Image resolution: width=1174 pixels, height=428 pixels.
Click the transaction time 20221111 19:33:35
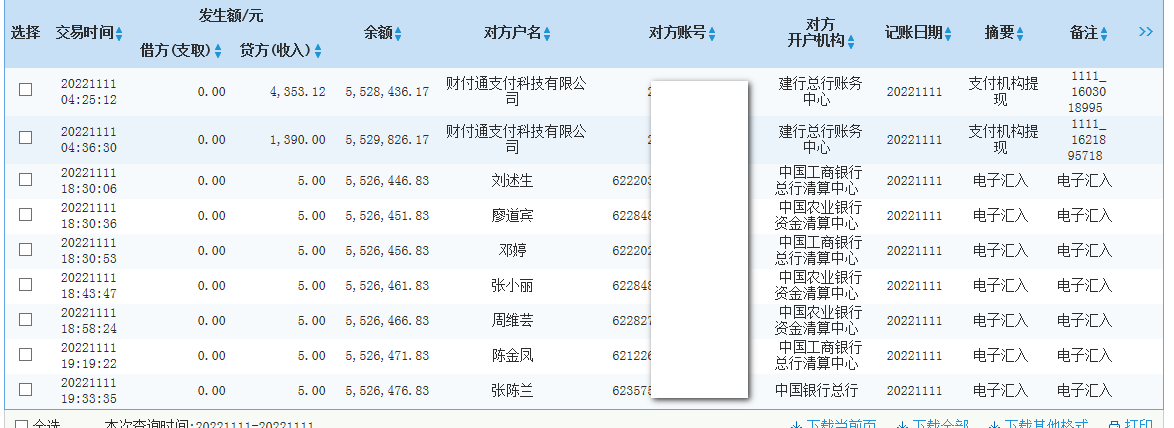88,391
